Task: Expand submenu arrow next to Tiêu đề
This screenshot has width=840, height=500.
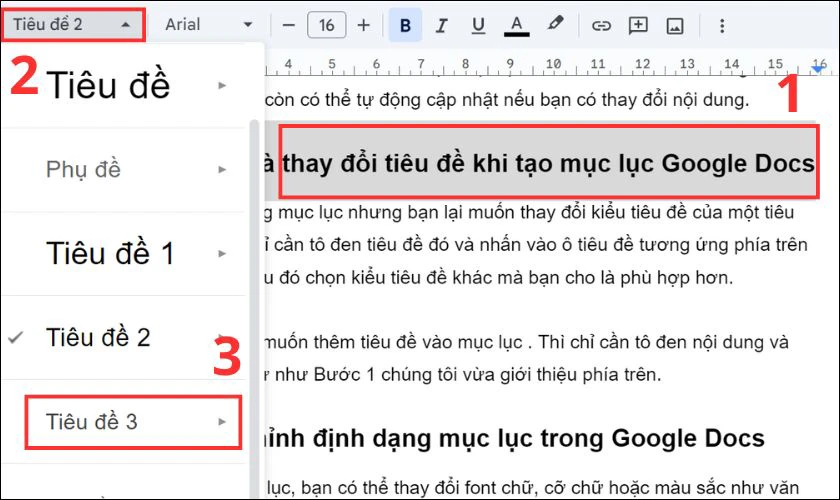Action: point(222,85)
